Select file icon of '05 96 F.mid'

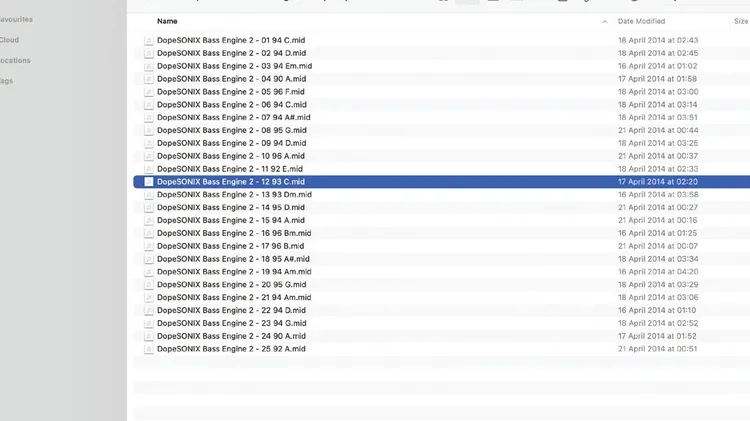pos(149,92)
